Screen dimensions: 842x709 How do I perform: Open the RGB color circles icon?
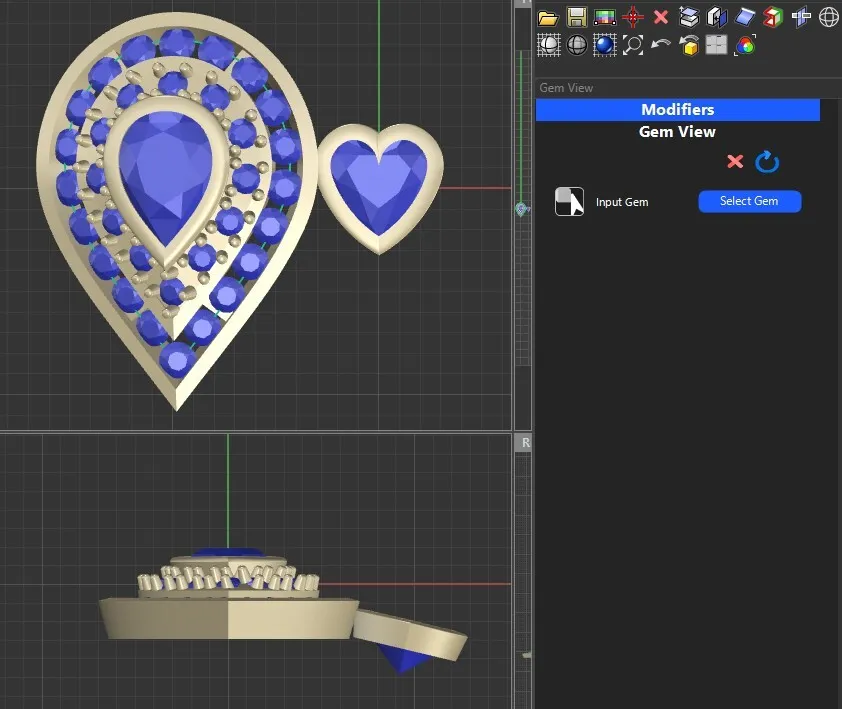click(744, 45)
